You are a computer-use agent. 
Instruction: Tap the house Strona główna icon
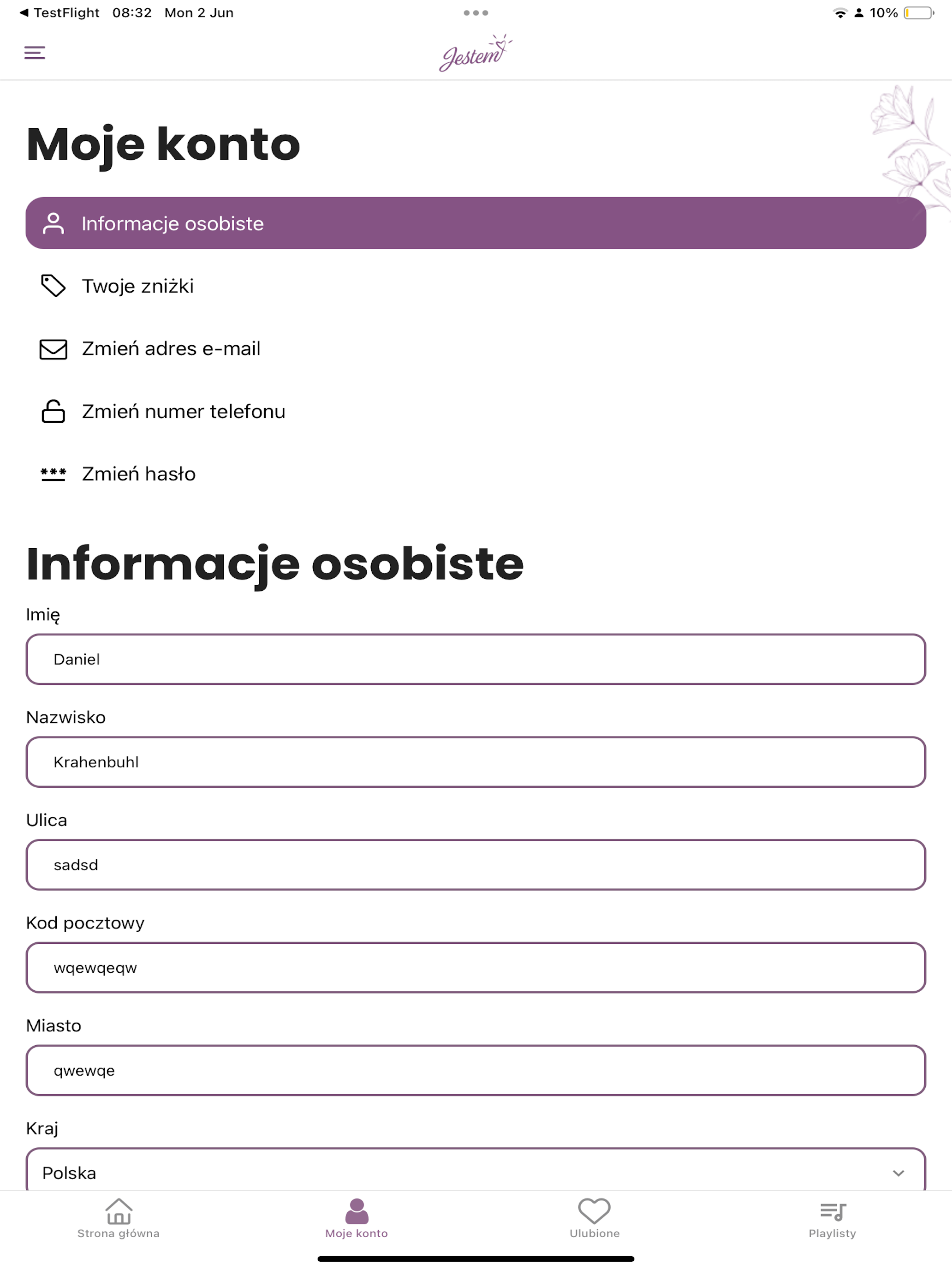[x=119, y=1211]
